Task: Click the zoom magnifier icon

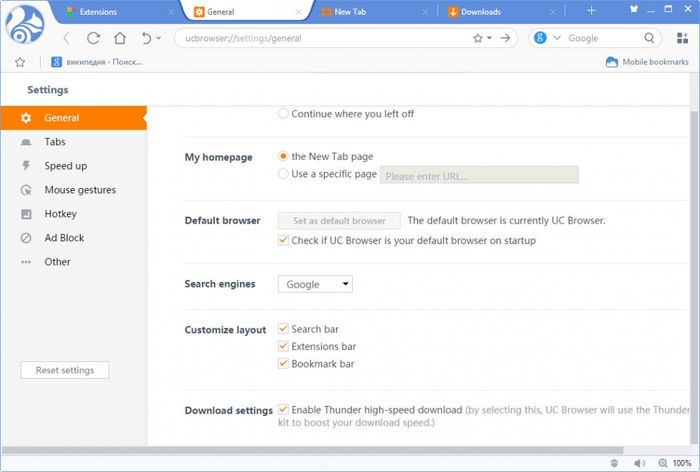Action: (663, 464)
